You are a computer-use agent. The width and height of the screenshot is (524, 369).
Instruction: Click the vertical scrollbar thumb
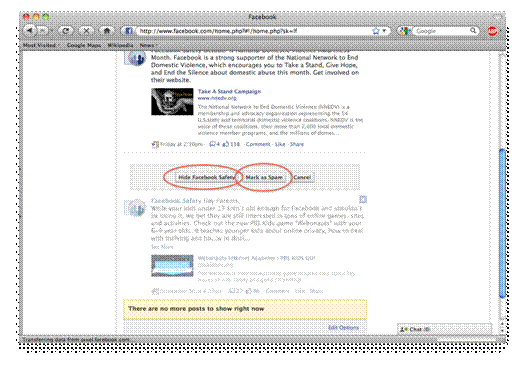click(502, 223)
